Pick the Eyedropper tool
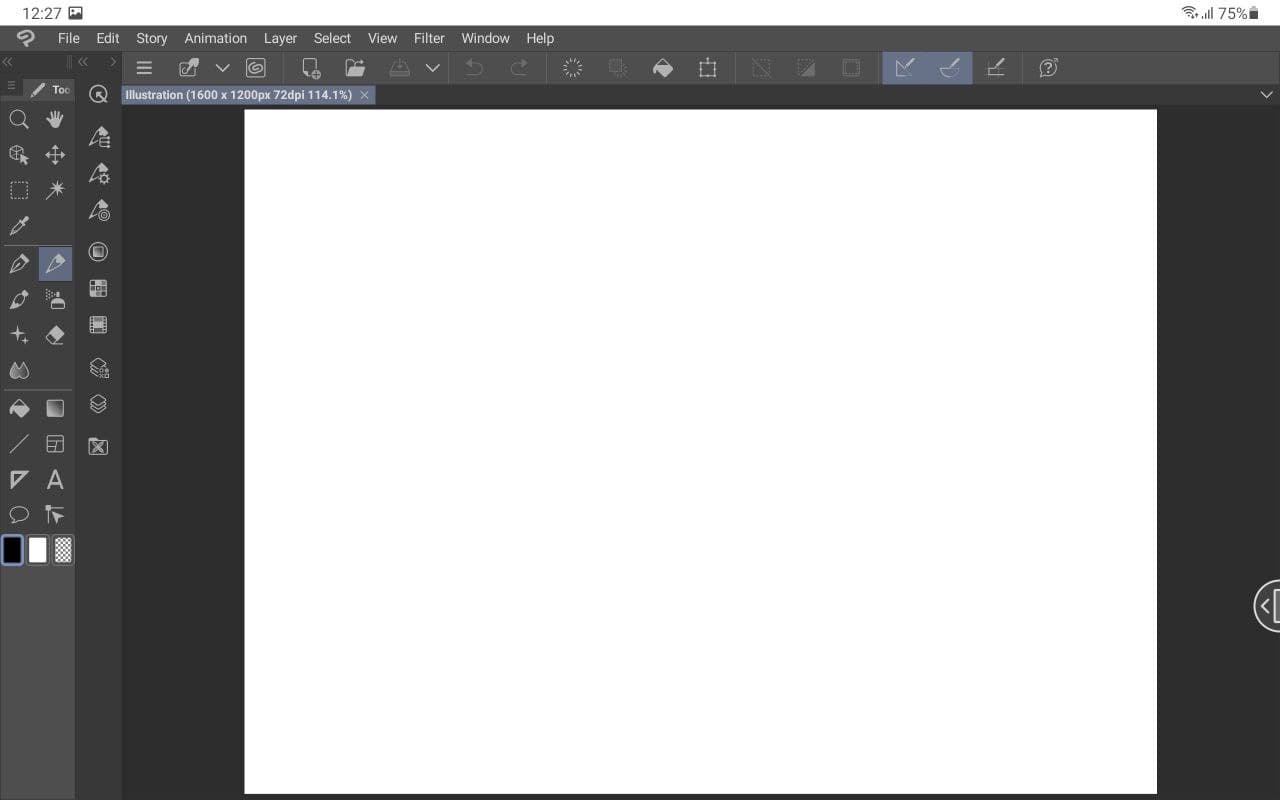The image size is (1280, 800). 19,226
